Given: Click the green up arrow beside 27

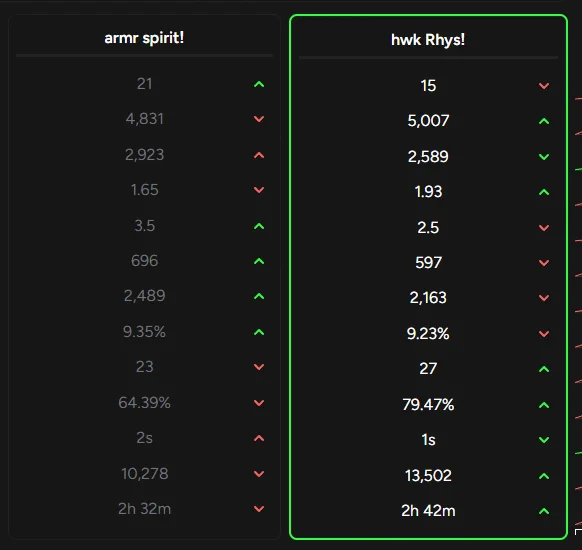Looking at the screenshot, I should [544, 369].
